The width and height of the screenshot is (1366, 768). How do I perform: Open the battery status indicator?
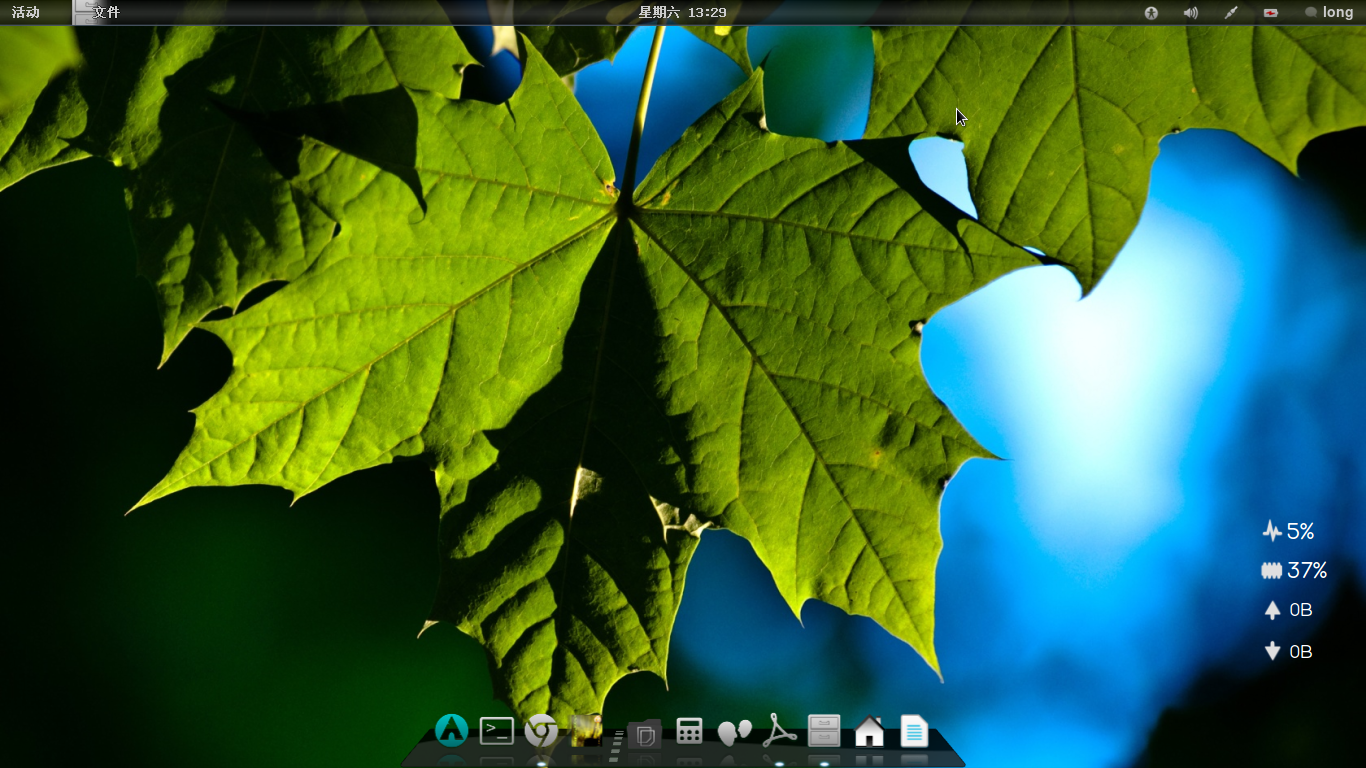pos(1270,13)
